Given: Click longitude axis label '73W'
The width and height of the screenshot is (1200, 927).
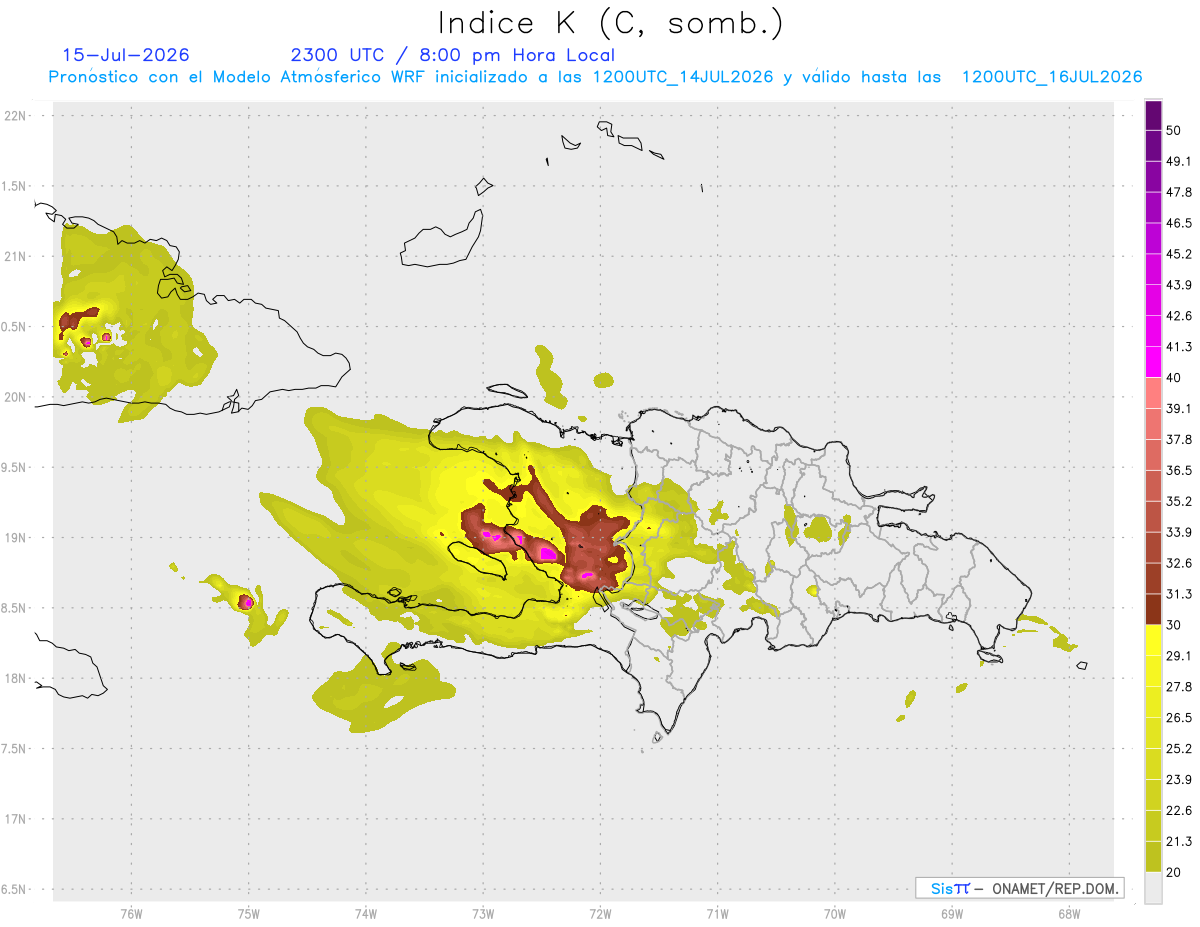Looking at the screenshot, I should [483, 913].
